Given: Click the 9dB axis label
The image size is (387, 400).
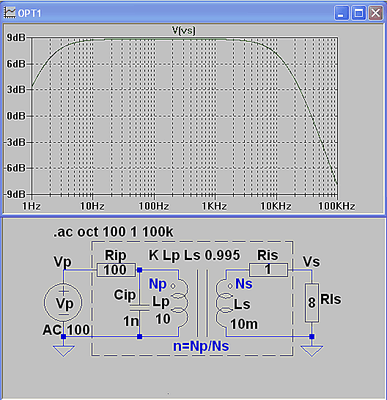Looking at the screenshot, I should (x=16, y=38).
